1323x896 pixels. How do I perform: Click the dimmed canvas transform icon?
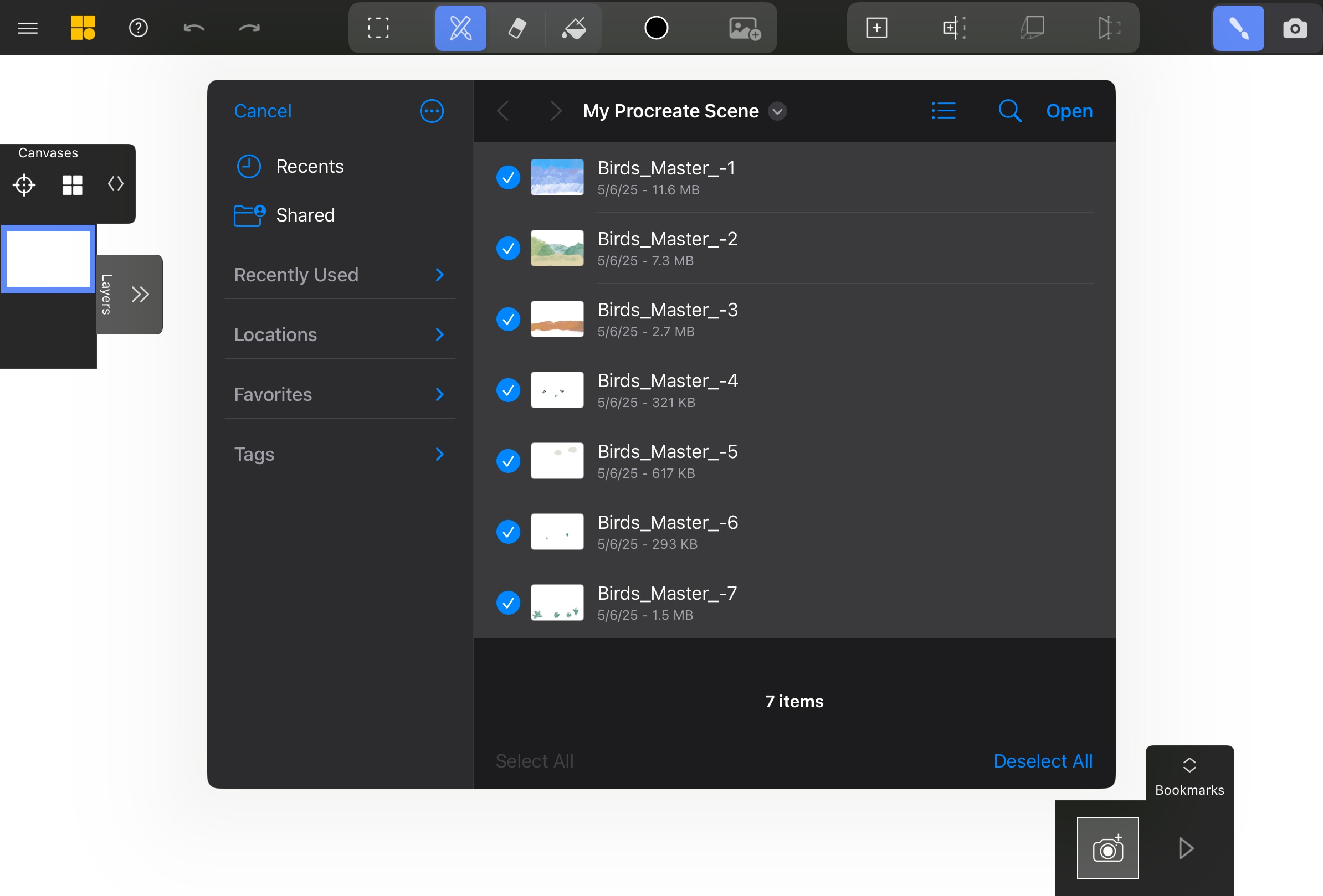[x=1032, y=28]
